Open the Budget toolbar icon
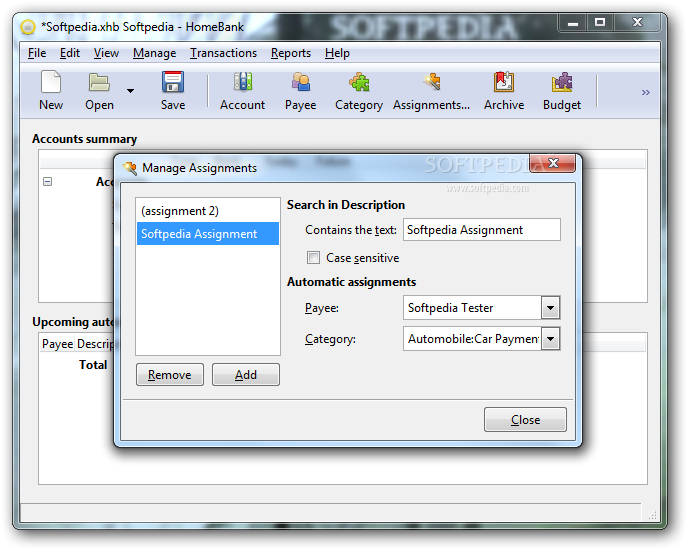 562,82
